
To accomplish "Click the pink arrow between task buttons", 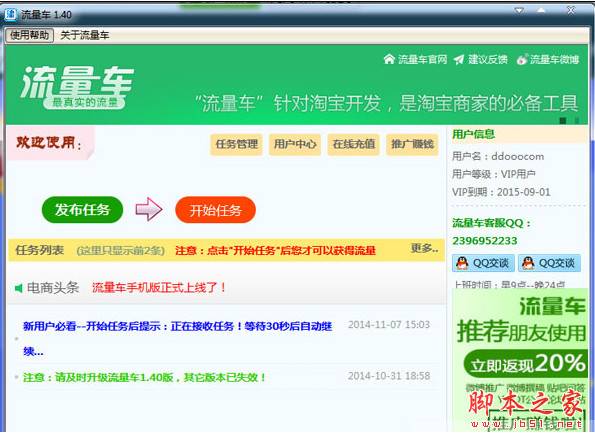I will point(149,209).
